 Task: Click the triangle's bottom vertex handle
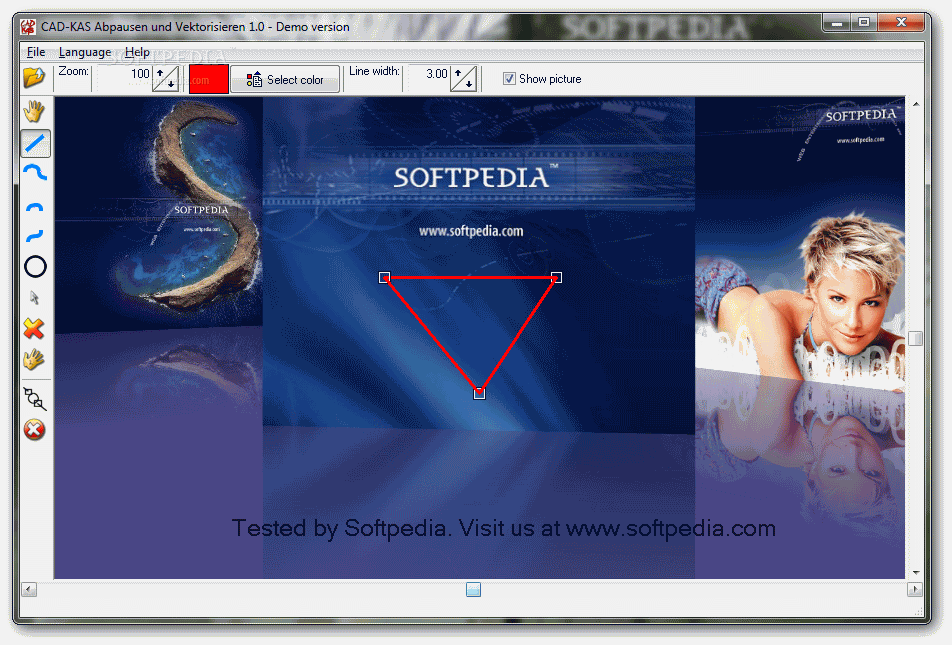(x=479, y=394)
